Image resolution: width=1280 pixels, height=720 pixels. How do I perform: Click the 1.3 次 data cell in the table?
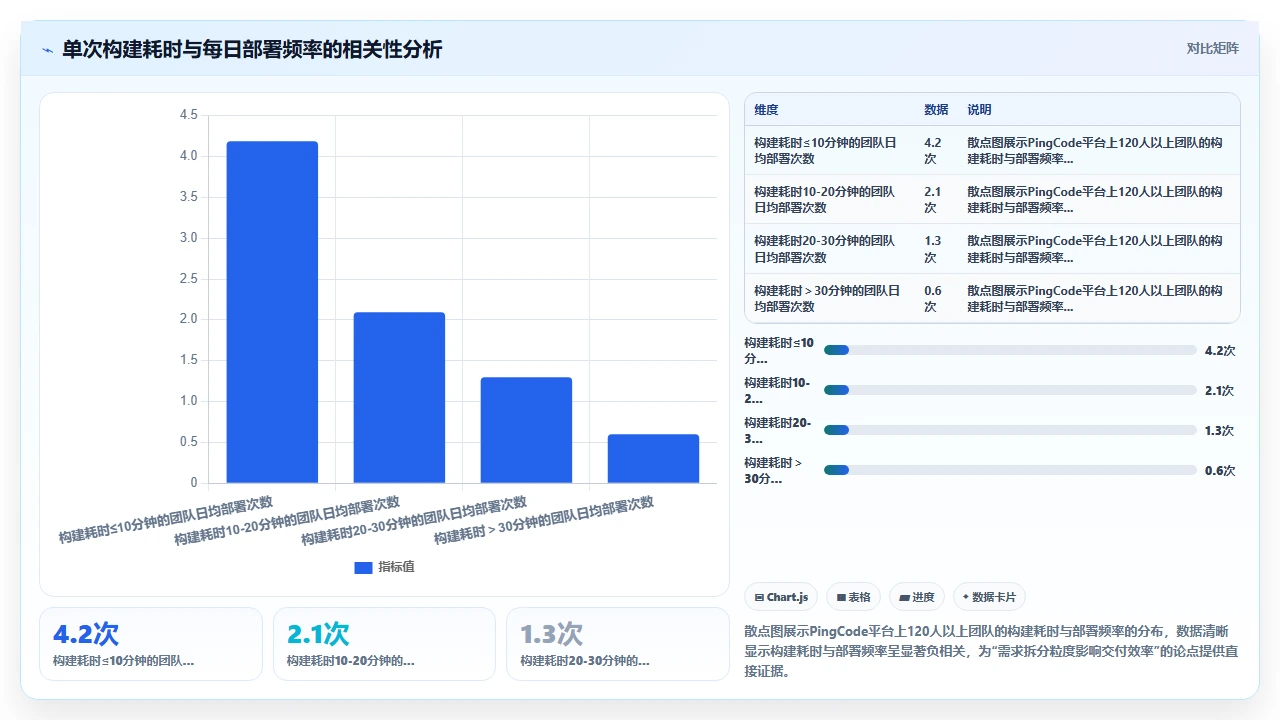point(937,249)
